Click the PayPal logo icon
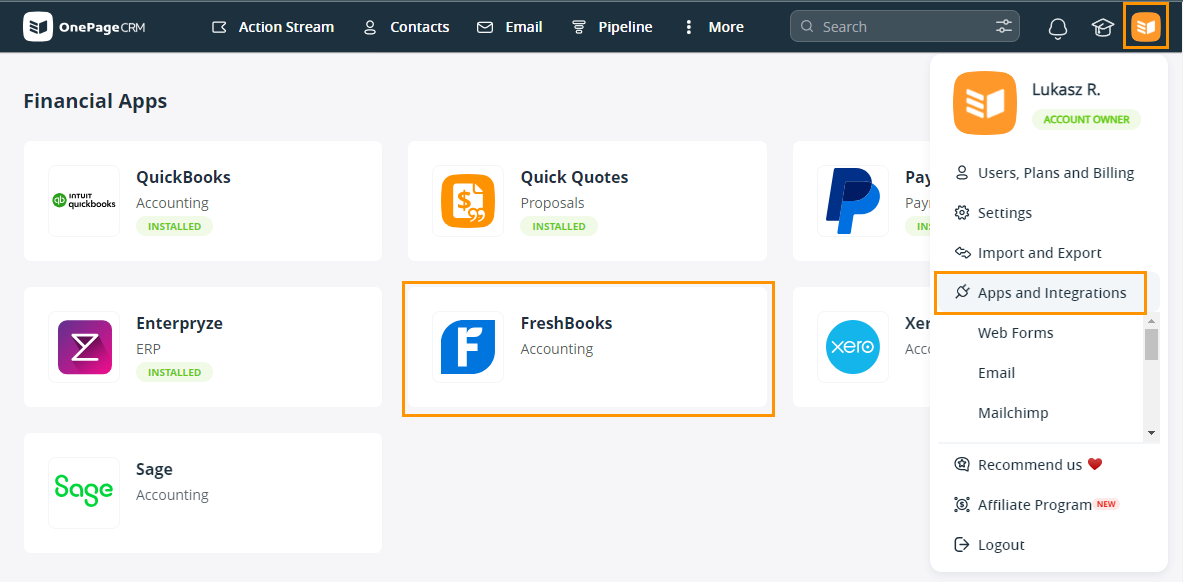The width and height of the screenshot is (1183, 582). [853, 201]
